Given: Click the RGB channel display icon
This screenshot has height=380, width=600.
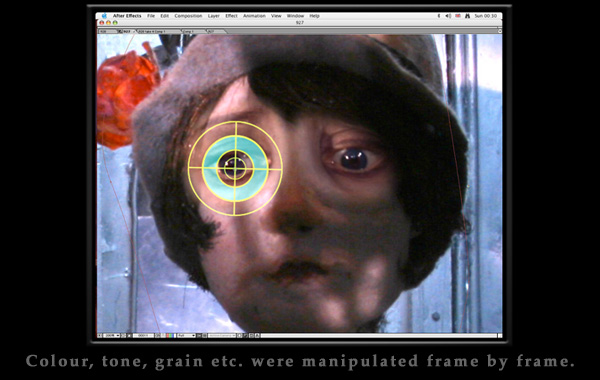Looking at the screenshot, I should (170, 335).
